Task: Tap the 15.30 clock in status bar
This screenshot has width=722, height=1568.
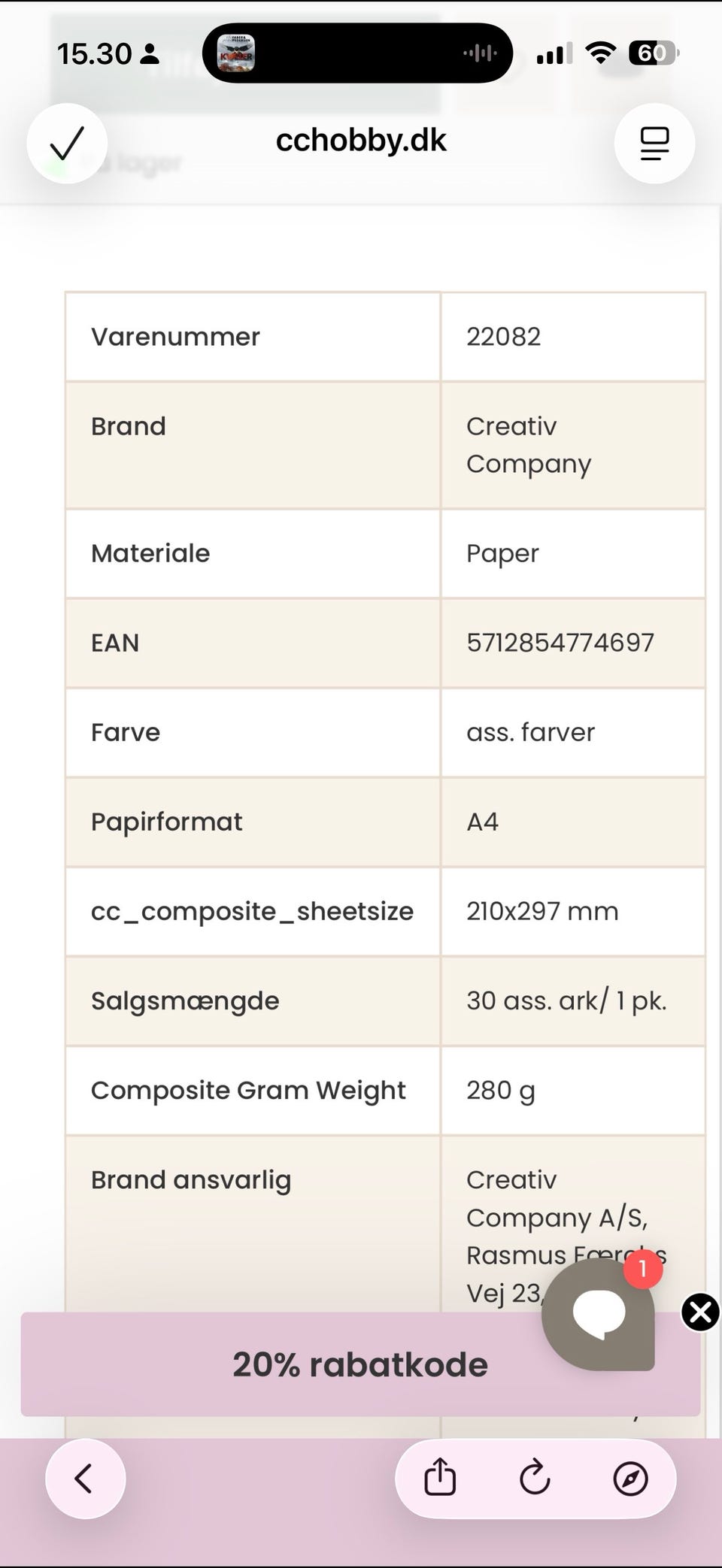Action: [x=95, y=54]
